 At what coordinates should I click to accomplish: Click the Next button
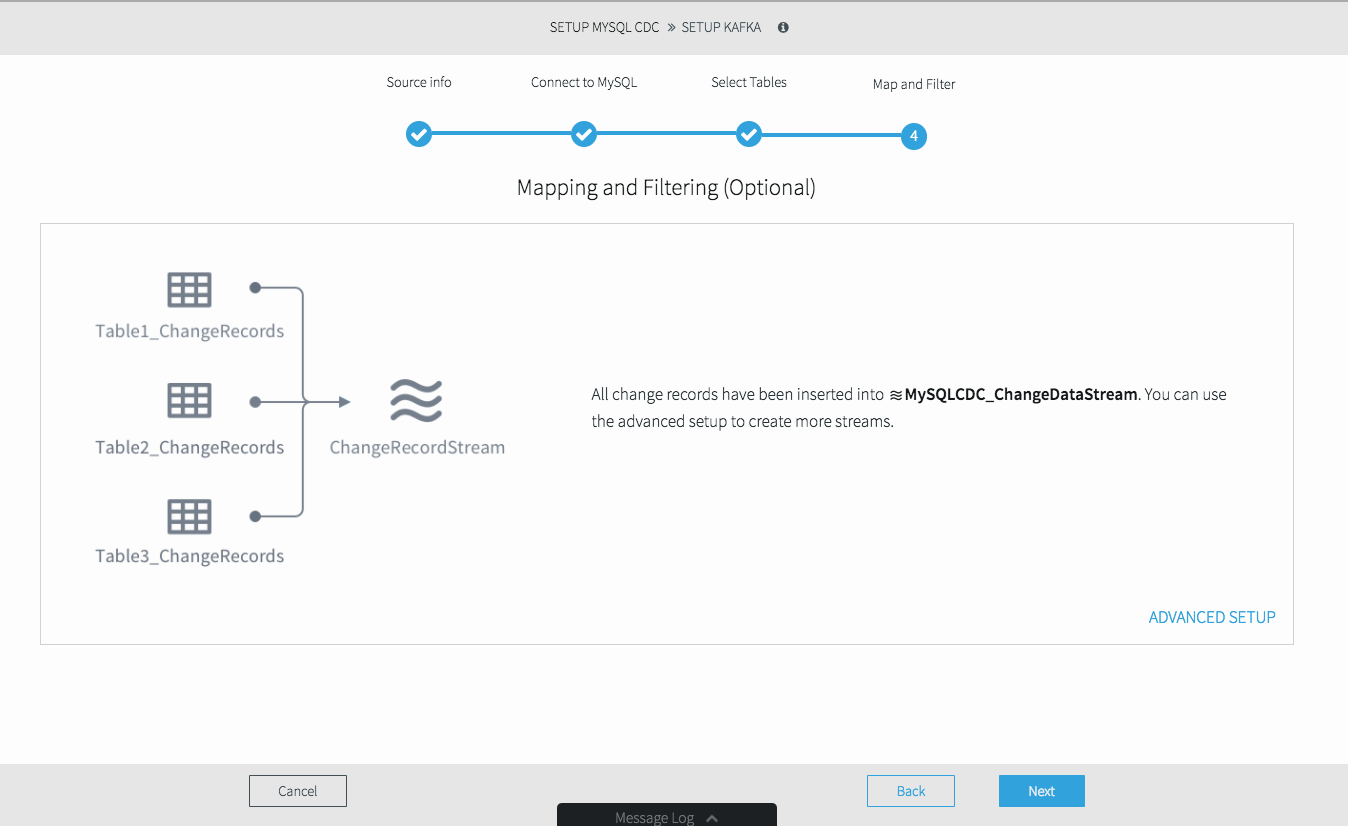(1042, 791)
